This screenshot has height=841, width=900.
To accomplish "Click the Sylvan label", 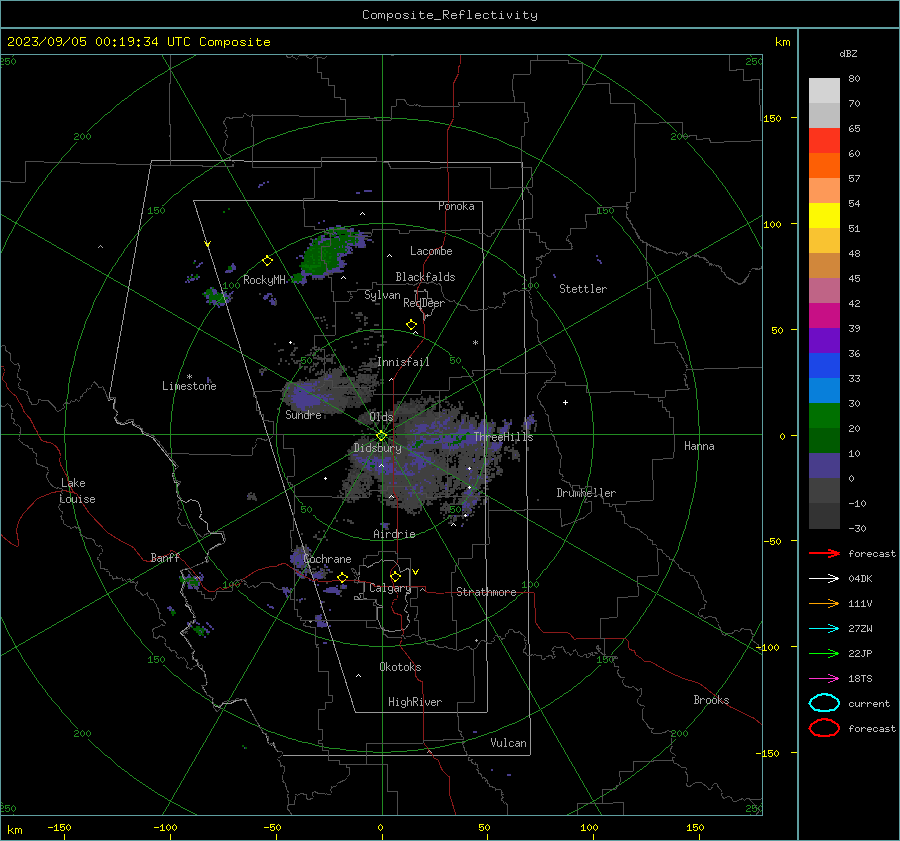I will 382,295.
